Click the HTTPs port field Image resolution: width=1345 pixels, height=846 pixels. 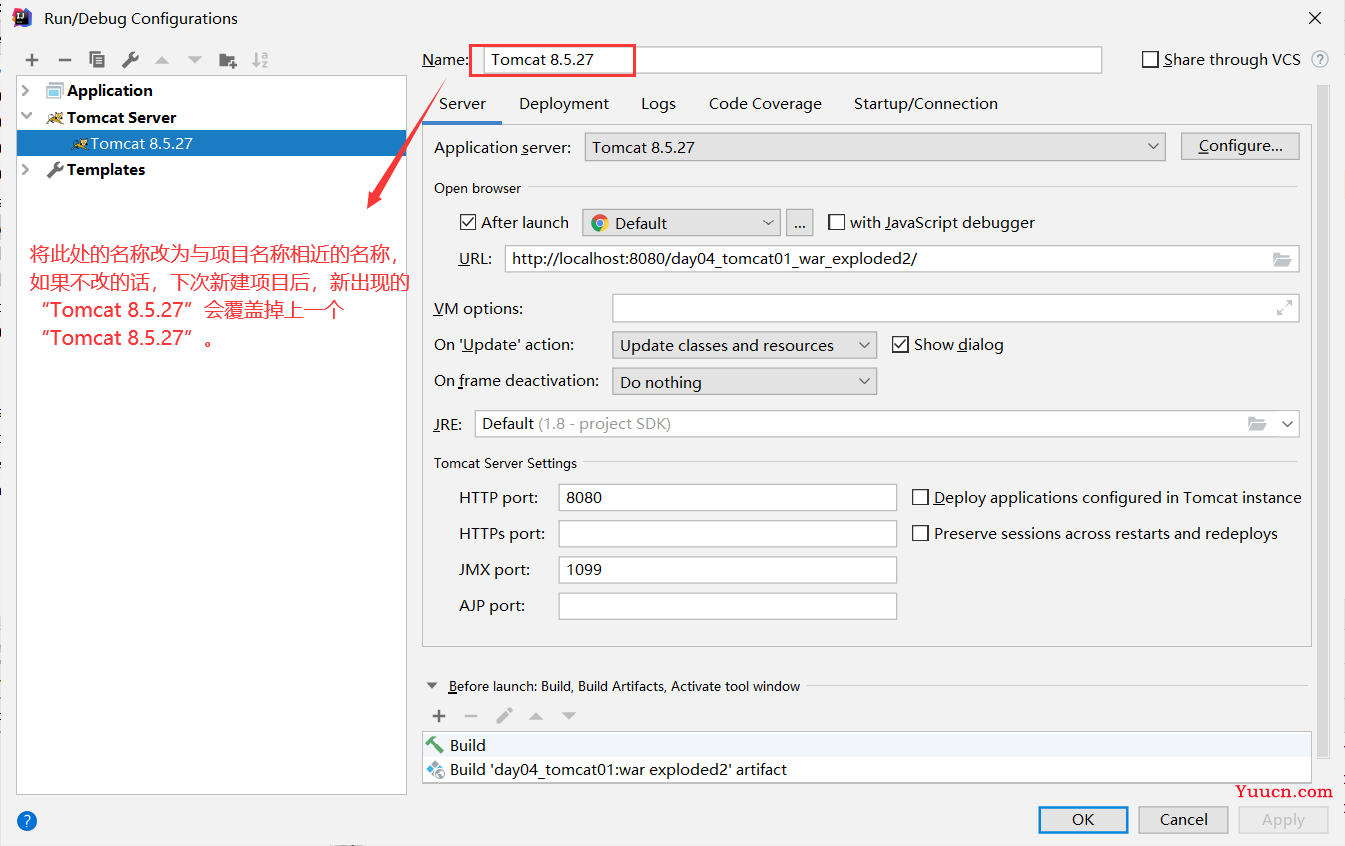[x=728, y=533]
